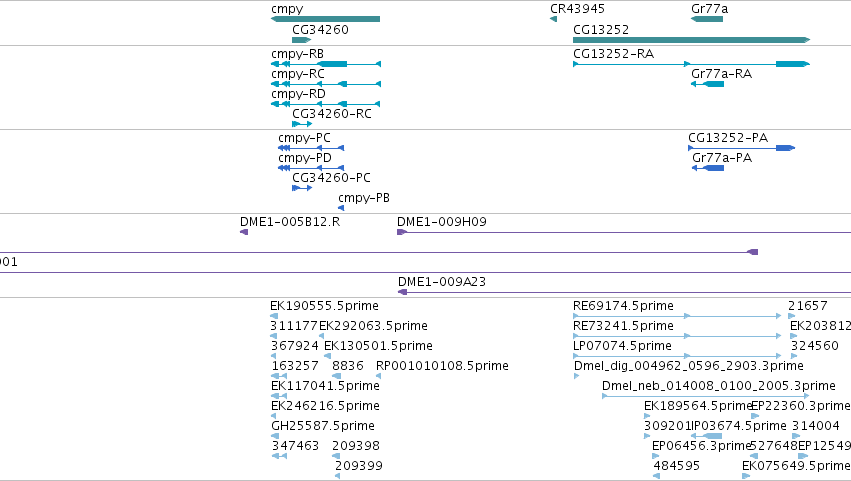Click the Gr77a-PA protein label
The width and height of the screenshot is (851, 481).
722,158
